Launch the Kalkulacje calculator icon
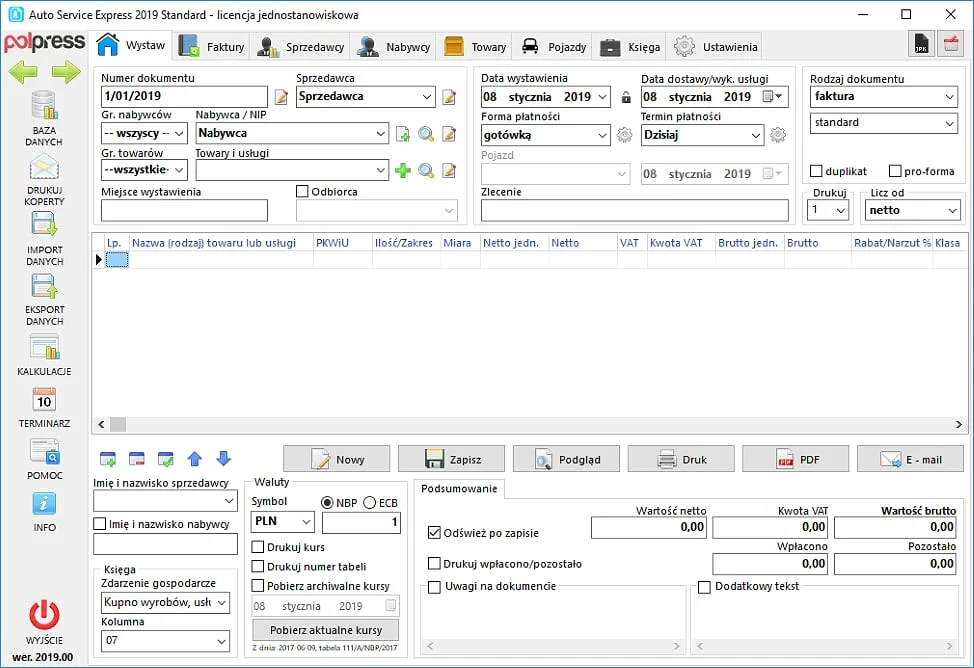 (44, 347)
